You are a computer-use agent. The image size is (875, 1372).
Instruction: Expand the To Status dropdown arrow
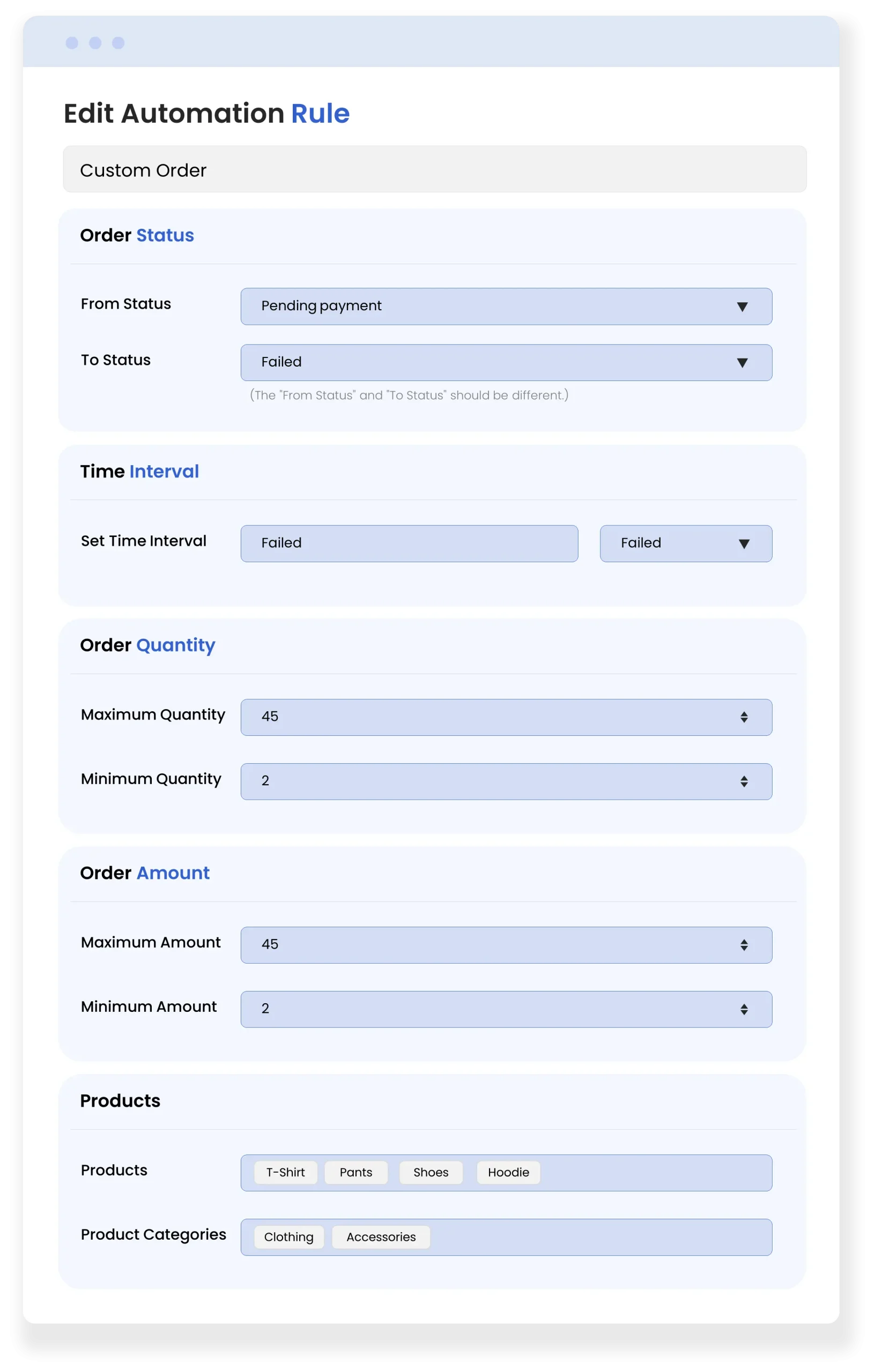[741, 362]
